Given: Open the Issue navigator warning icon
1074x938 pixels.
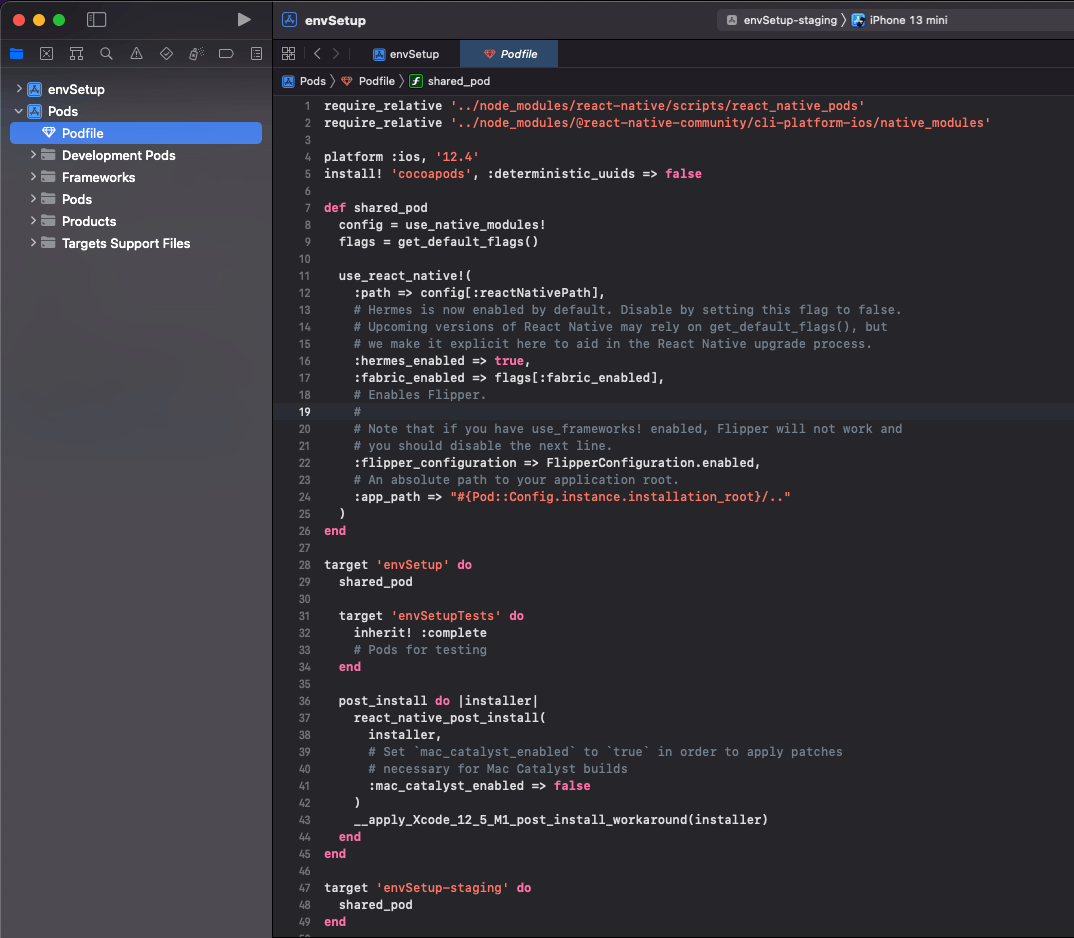Looking at the screenshot, I should click(x=136, y=53).
